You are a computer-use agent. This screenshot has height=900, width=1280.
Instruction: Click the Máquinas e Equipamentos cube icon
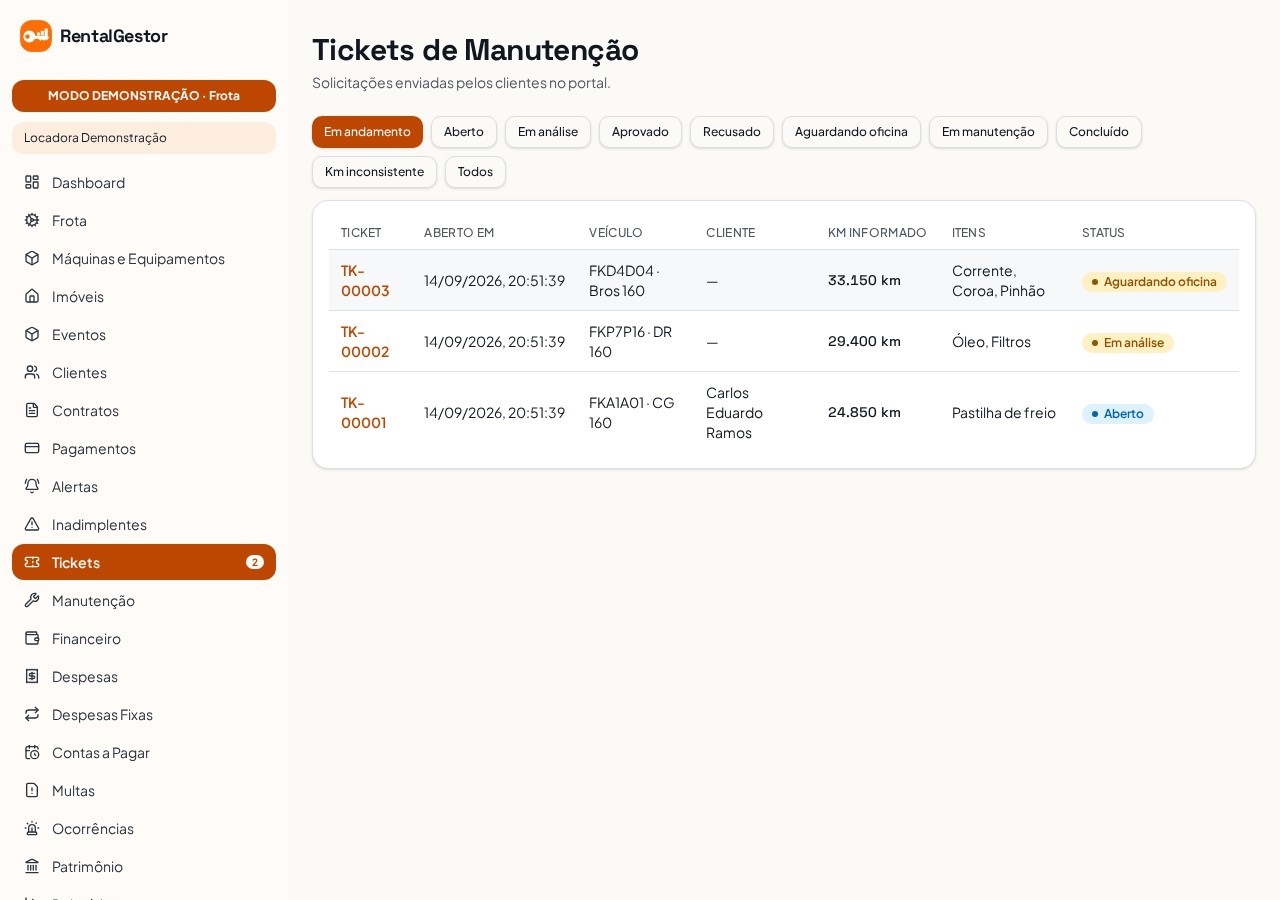click(x=32, y=258)
